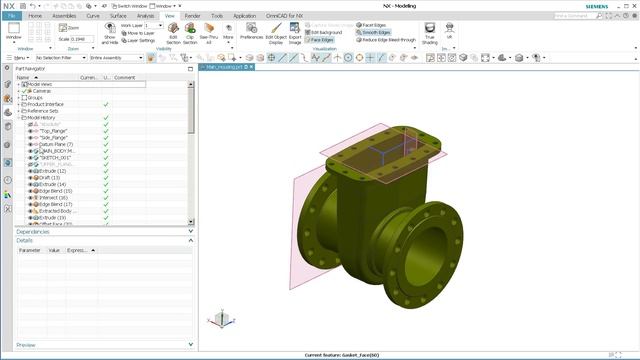
Task: Click the Part Navigator sidebar icon
Action: [7, 112]
